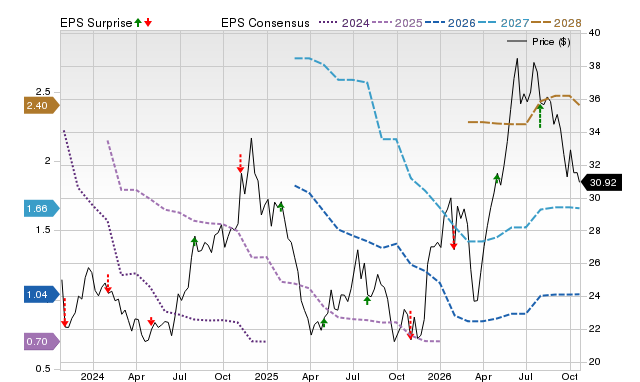Click the red surprise arrow after January 2026

(x=453, y=237)
